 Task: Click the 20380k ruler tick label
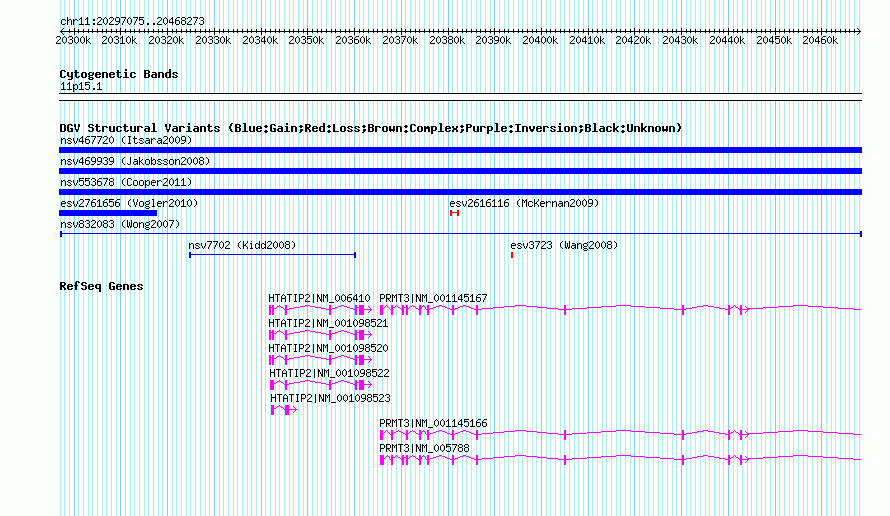click(x=447, y=40)
